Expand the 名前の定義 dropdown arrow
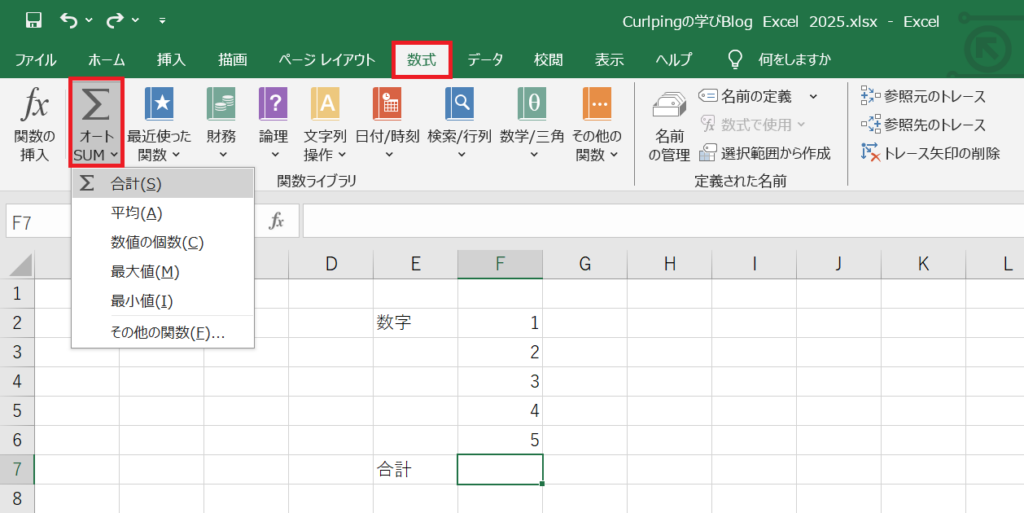This screenshot has height=513, width=1024. (813, 97)
